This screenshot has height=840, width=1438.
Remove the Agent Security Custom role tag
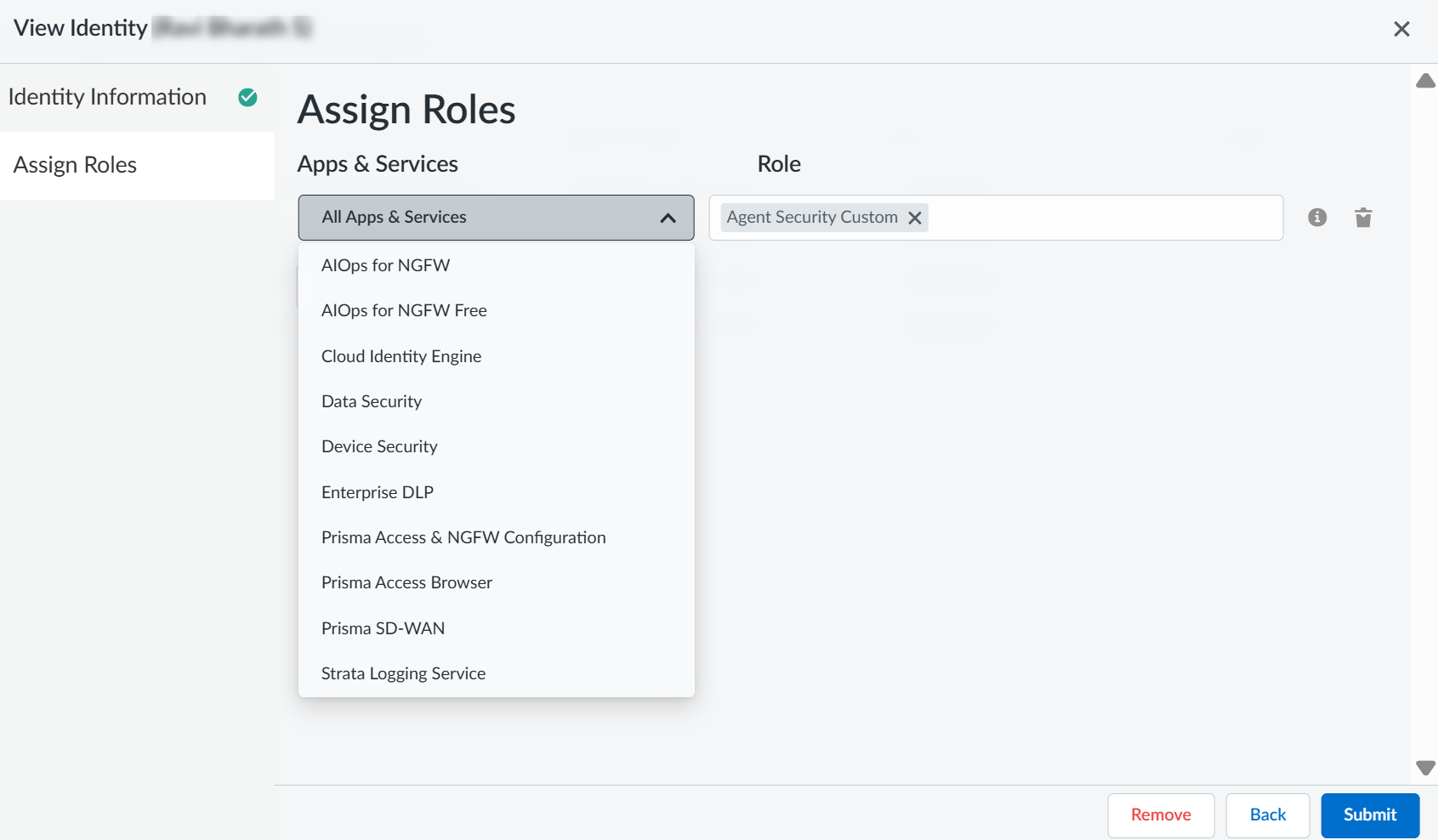coord(915,218)
